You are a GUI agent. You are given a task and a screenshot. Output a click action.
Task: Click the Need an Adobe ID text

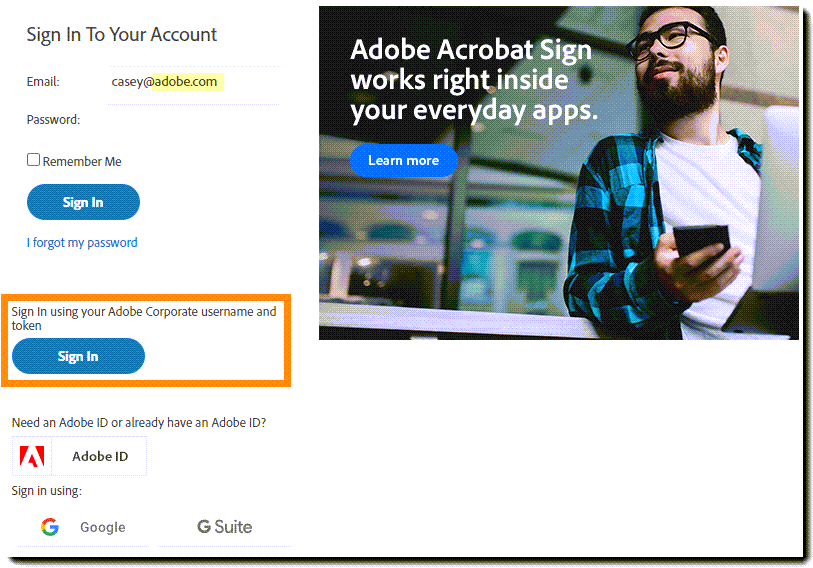[x=139, y=422]
